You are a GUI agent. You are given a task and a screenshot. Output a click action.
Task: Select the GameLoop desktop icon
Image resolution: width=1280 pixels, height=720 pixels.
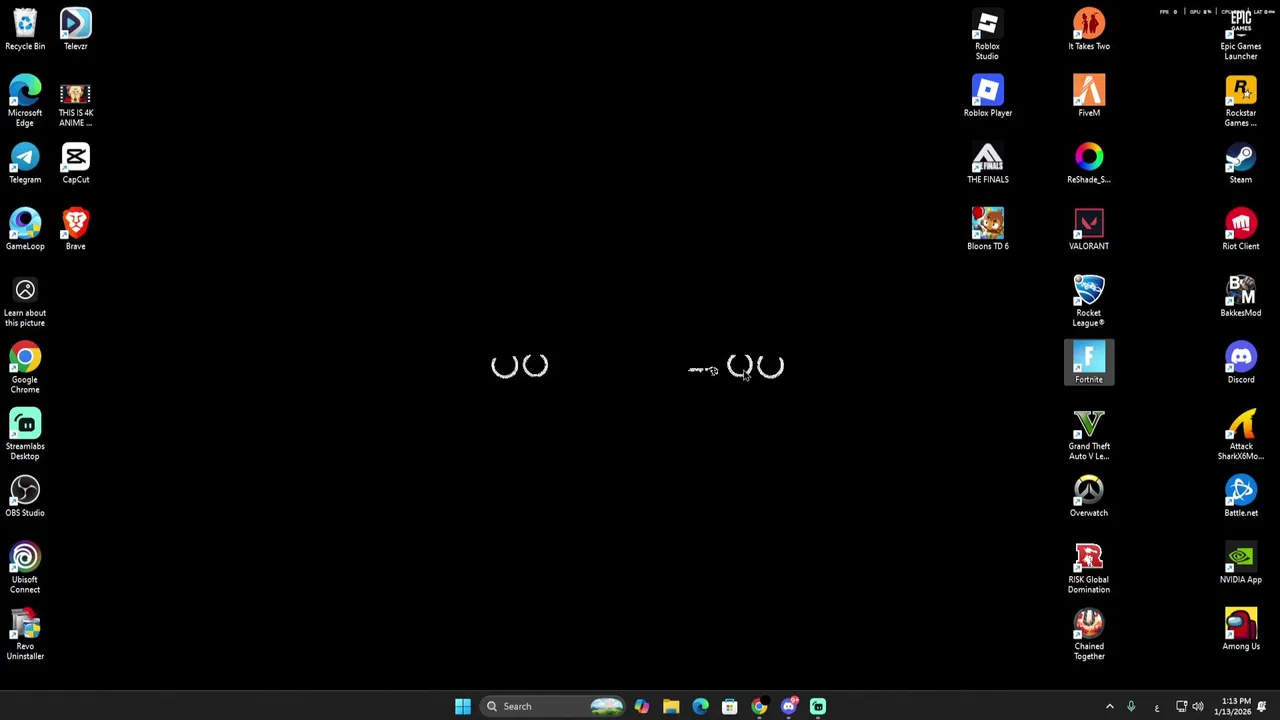[x=25, y=229]
